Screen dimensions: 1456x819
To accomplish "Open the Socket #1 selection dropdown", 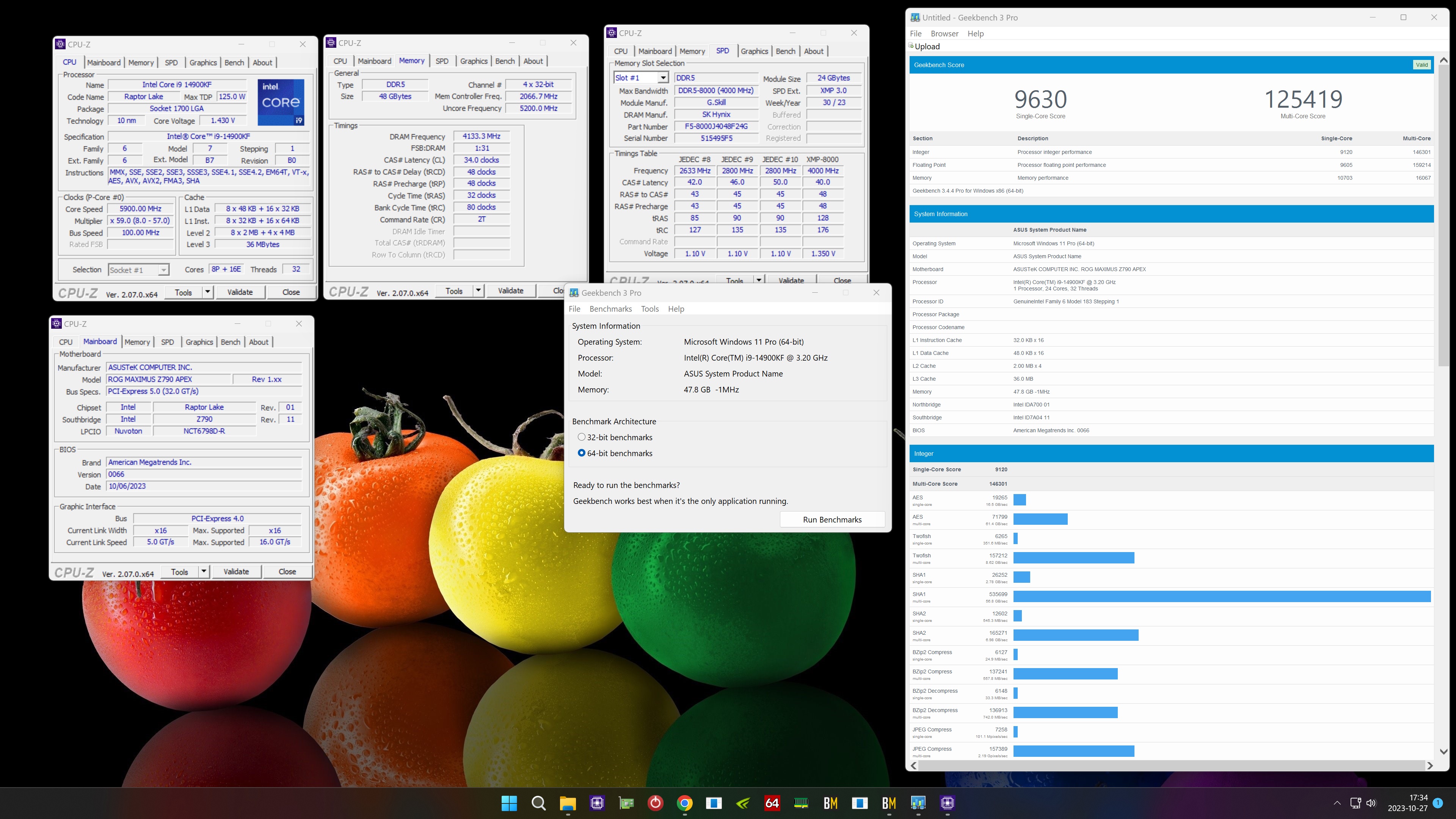I will 163,270.
